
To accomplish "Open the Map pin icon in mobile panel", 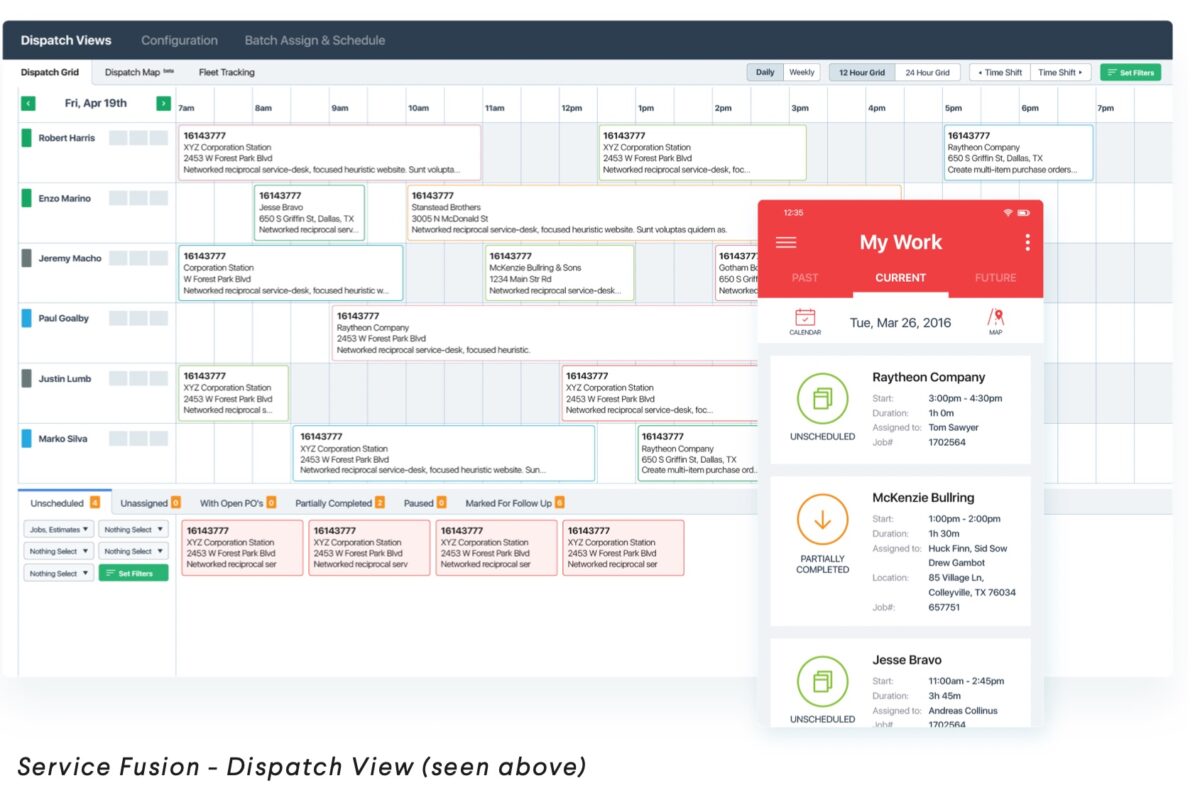I will pyautogui.click(x=995, y=321).
